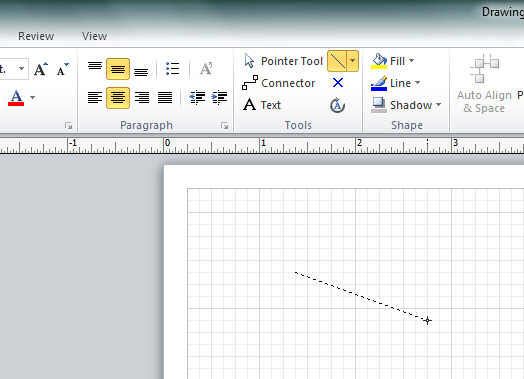Screen dimensions: 524x379
Task: Insert bullets with the Bullets icon
Action: [172, 69]
